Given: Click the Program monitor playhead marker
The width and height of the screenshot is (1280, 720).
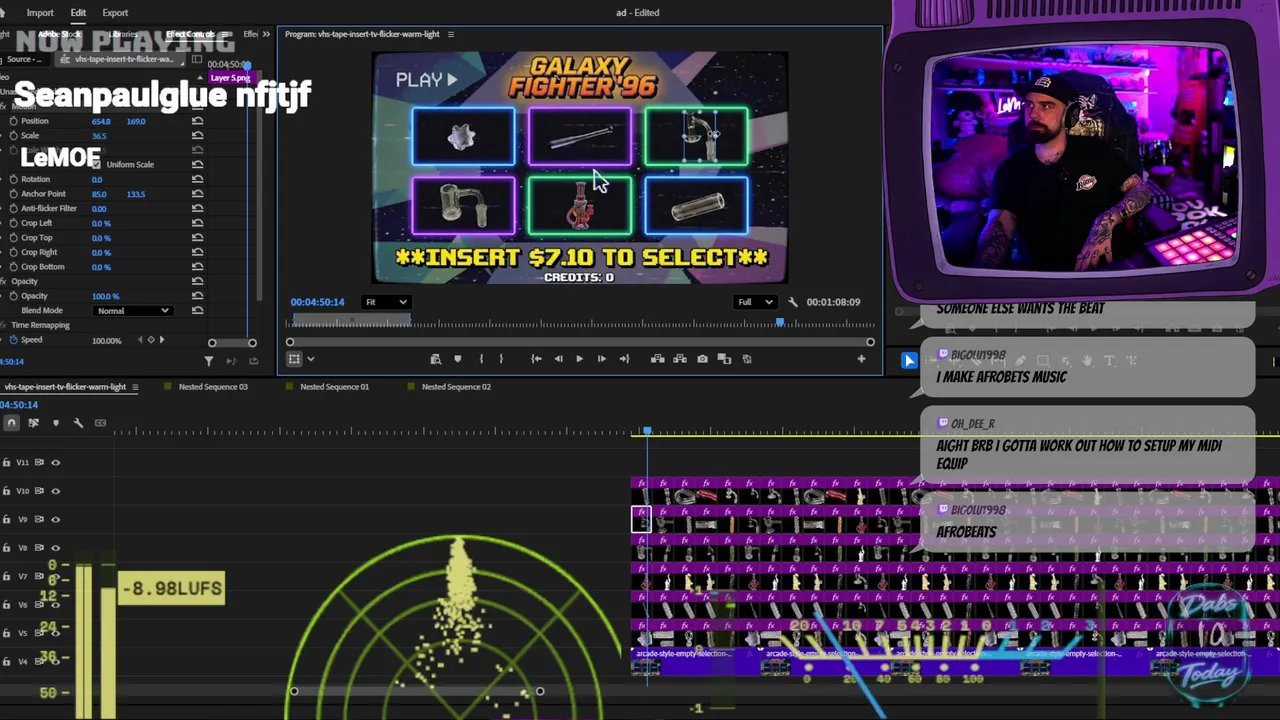Looking at the screenshot, I should 780,322.
